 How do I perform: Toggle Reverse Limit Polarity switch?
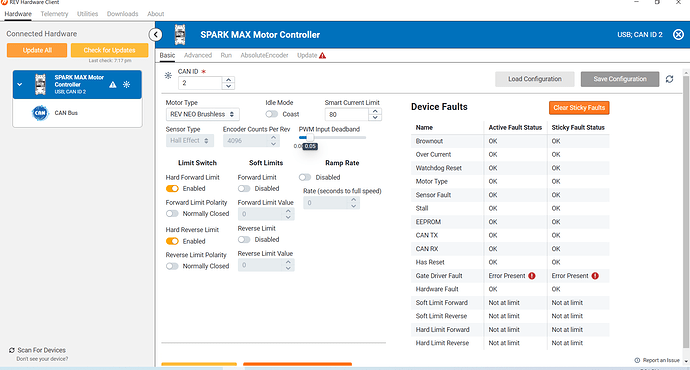pyautogui.click(x=172, y=266)
